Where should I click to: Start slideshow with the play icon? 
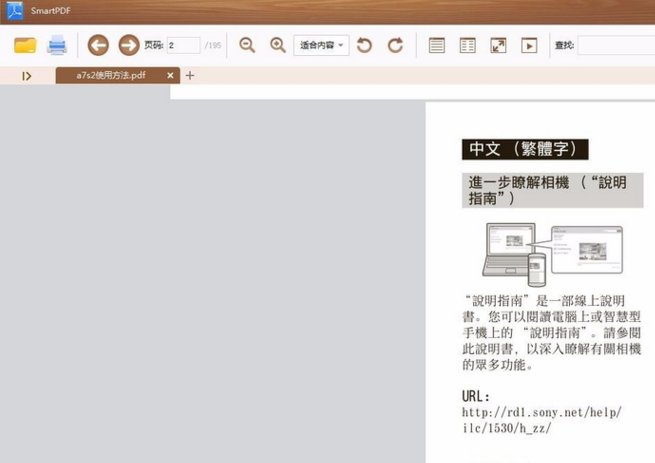pyautogui.click(x=529, y=45)
